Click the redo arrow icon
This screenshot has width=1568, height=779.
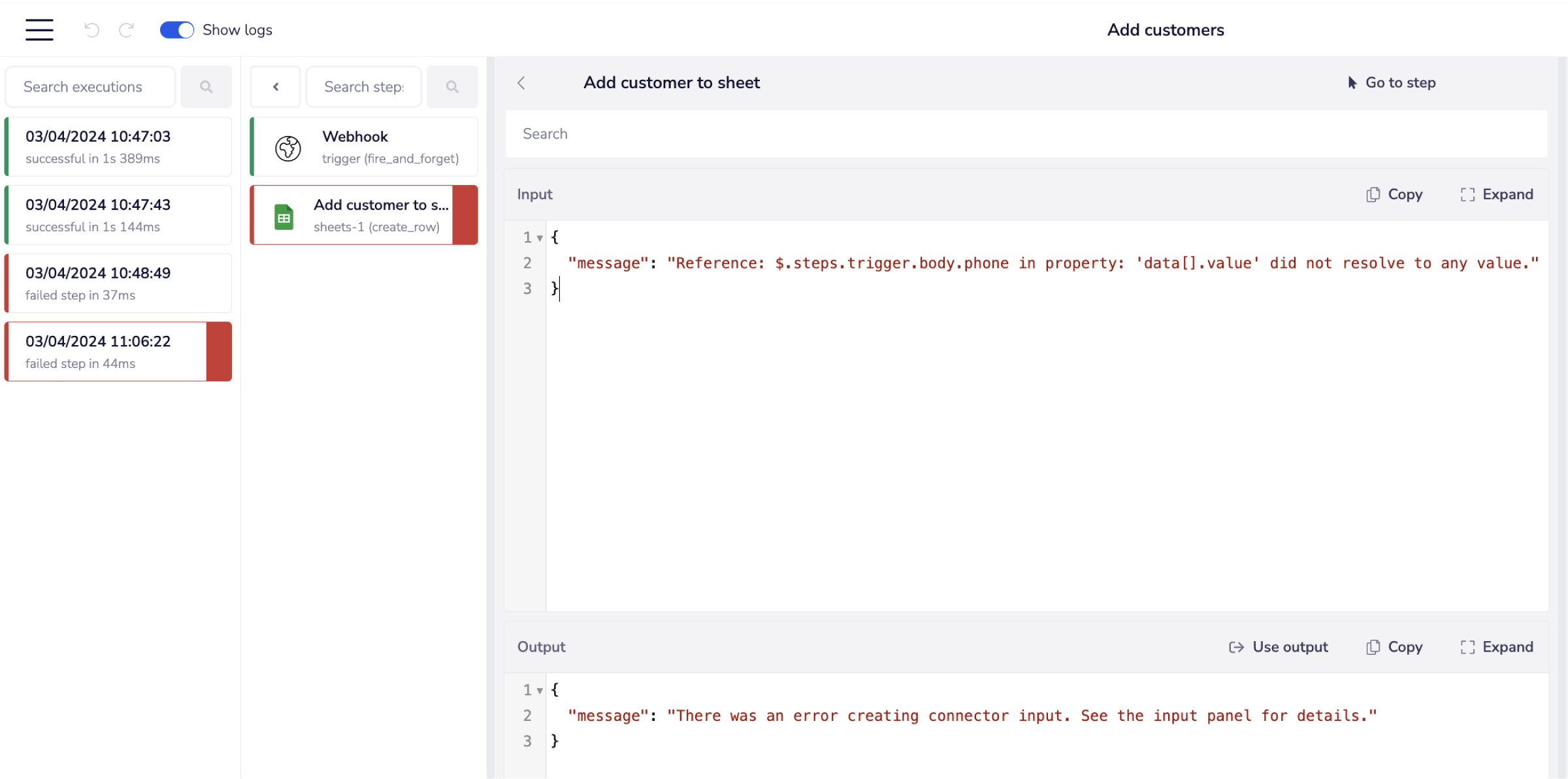coord(126,30)
